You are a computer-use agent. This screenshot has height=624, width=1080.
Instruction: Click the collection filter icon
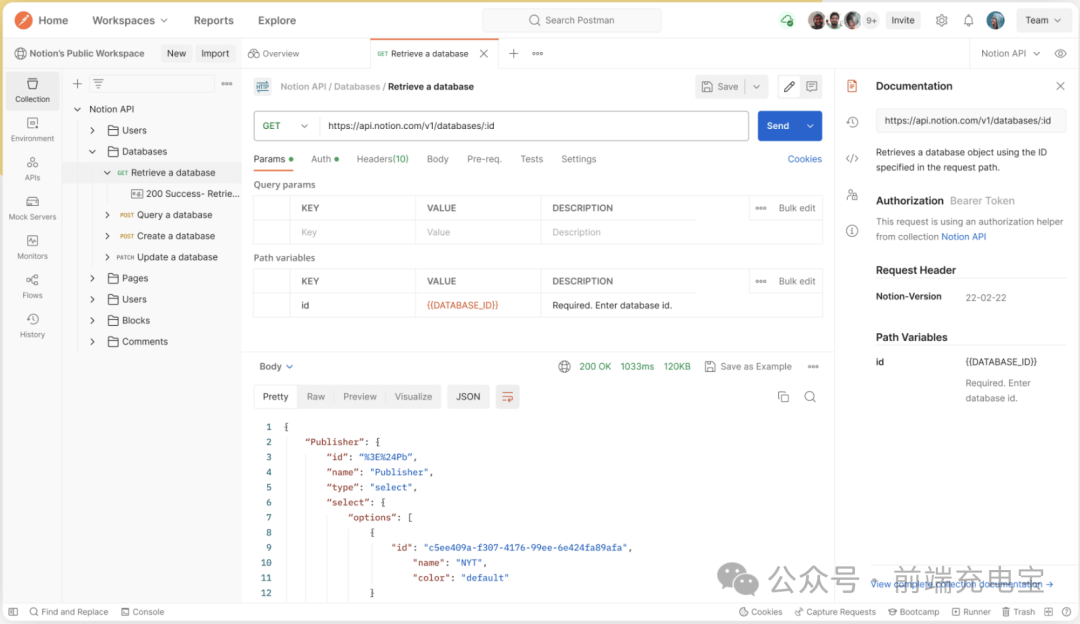(x=98, y=83)
